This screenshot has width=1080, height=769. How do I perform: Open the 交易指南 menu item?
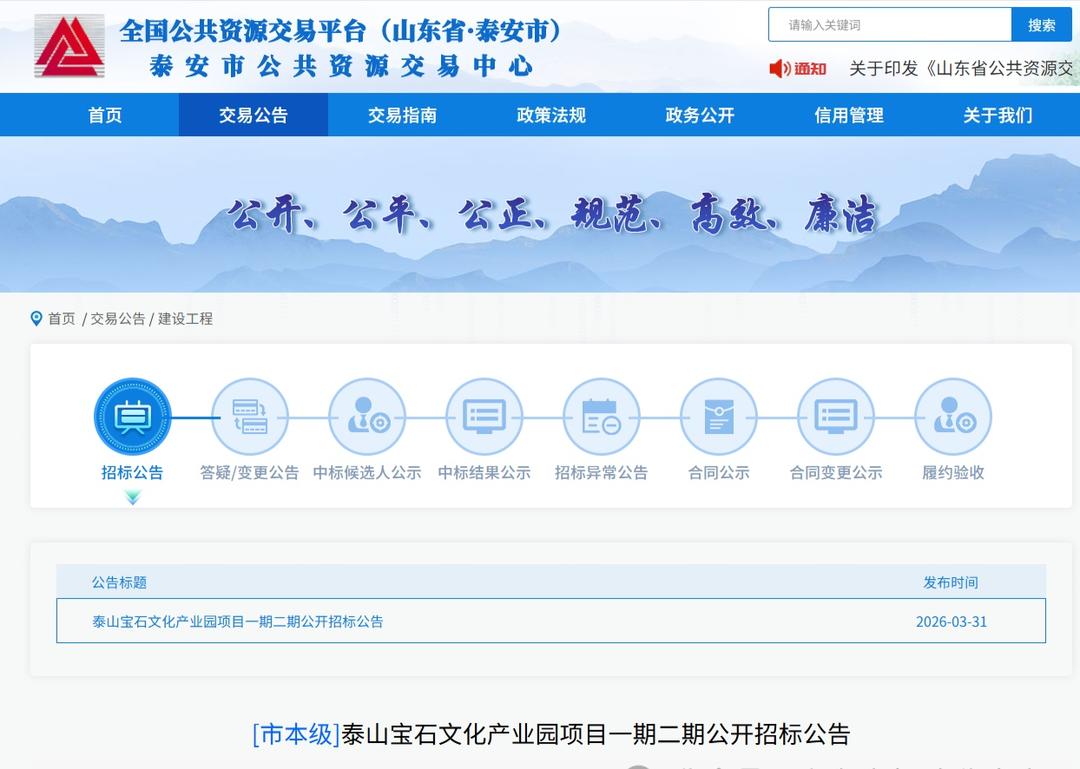point(402,115)
